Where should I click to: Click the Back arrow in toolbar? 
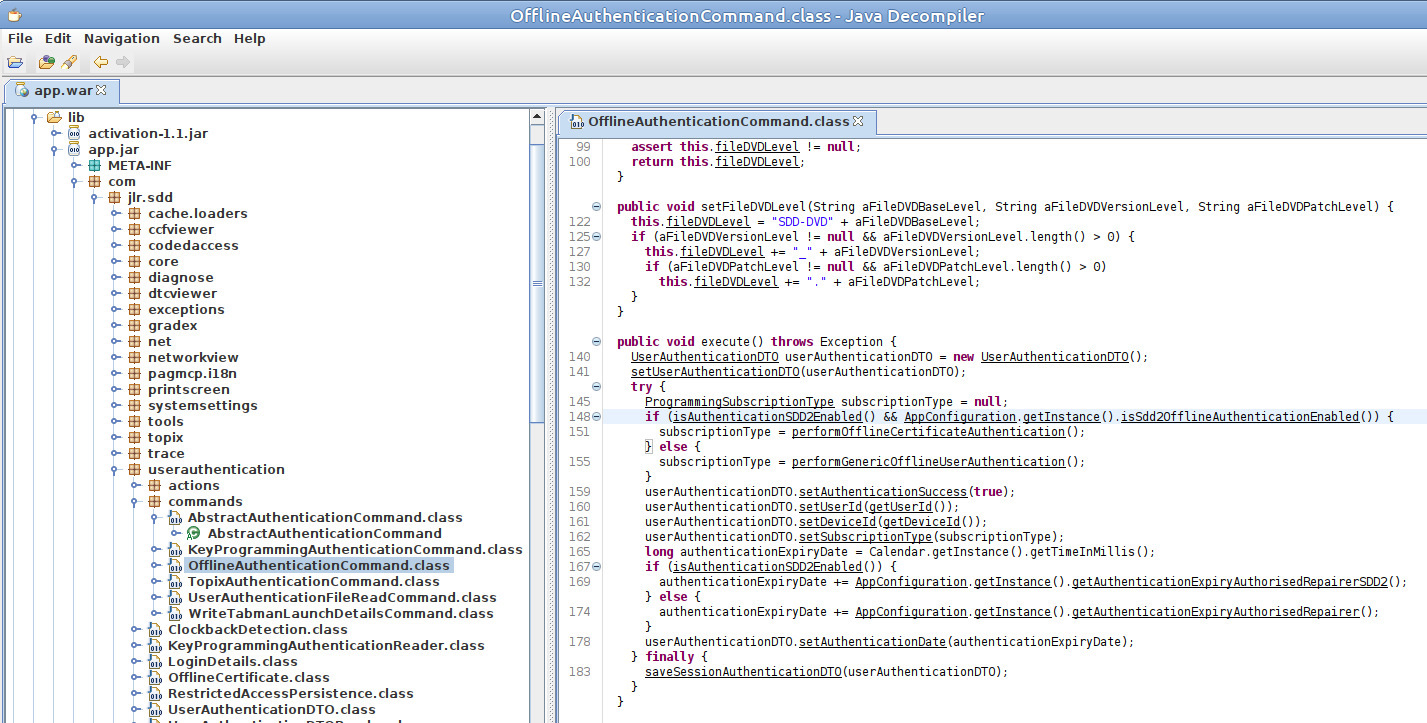pos(100,63)
